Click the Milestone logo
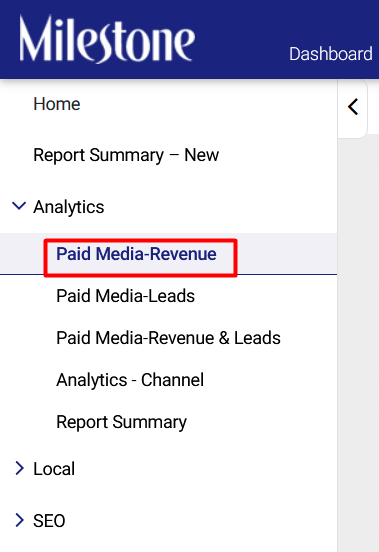 tap(107, 39)
